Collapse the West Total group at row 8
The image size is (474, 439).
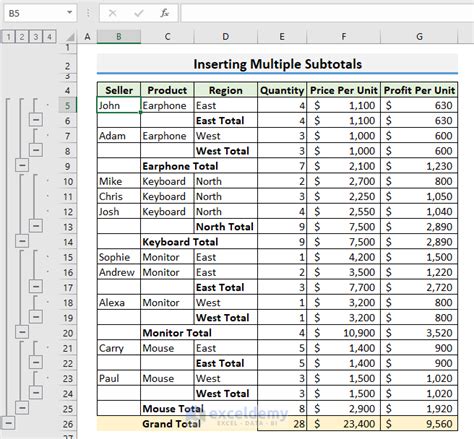[36, 150]
